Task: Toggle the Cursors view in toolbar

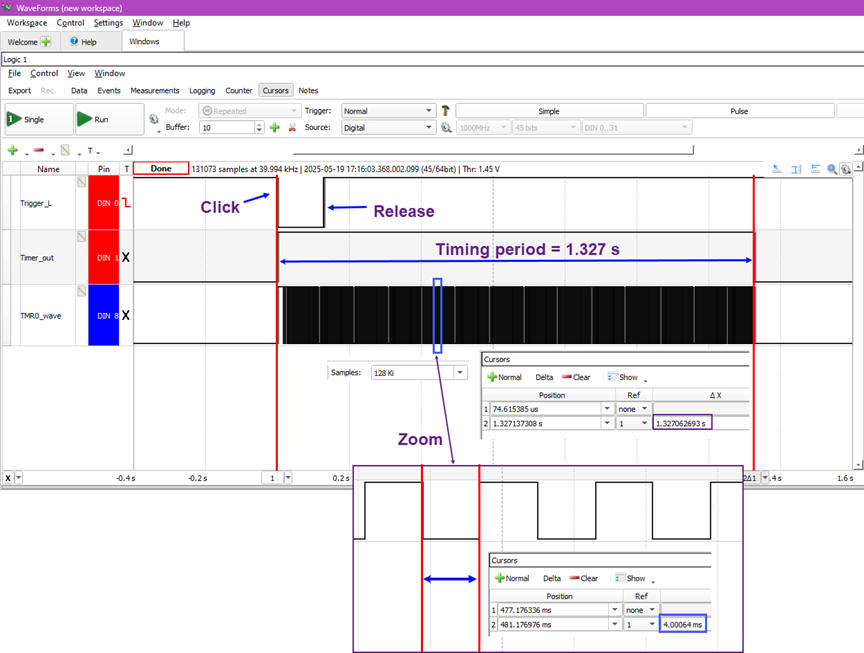Action: click(275, 91)
